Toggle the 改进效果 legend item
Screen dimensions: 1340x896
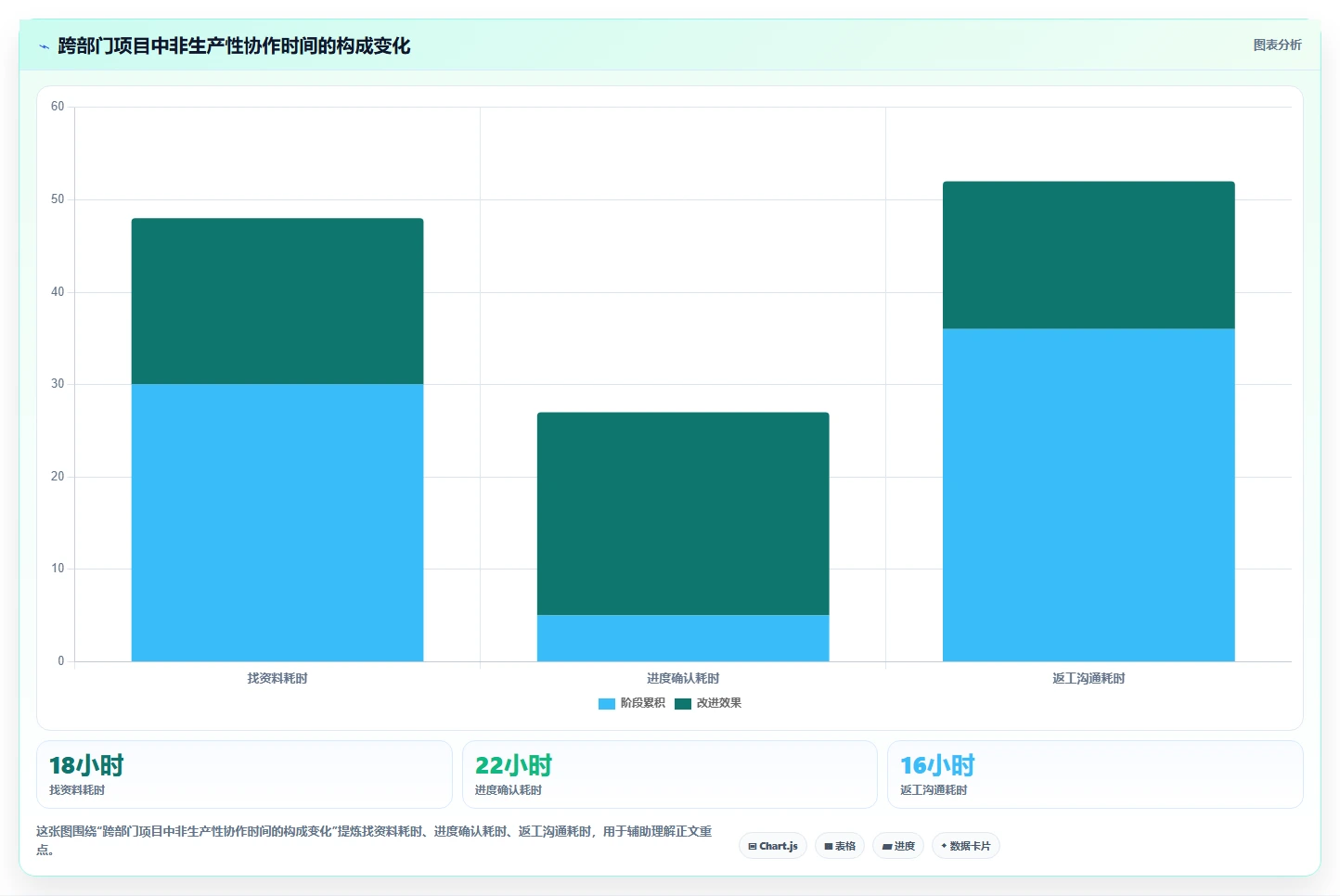[x=708, y=703]
